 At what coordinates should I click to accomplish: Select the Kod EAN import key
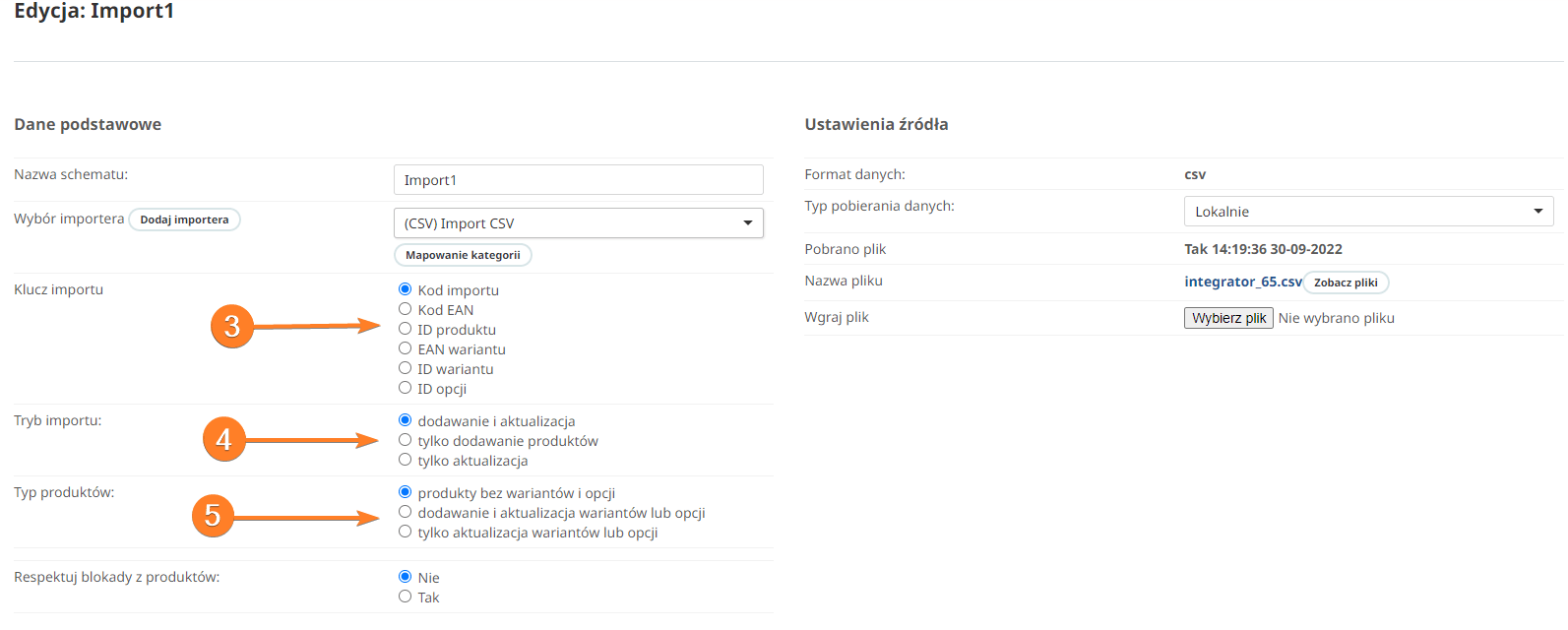(x=405, y=309)
